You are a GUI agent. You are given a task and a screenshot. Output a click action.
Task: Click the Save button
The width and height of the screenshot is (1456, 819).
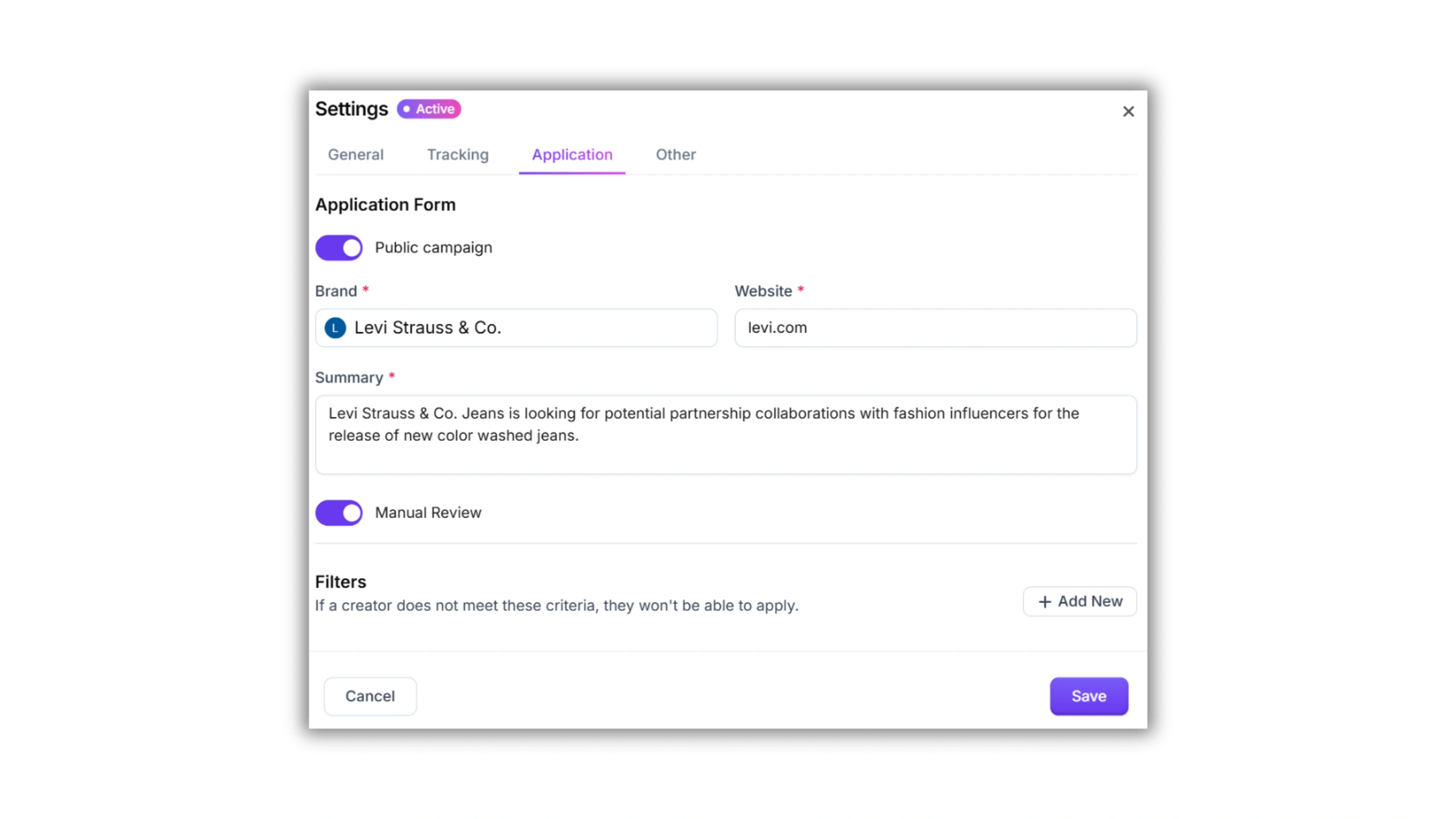[x=1088, y=696]
